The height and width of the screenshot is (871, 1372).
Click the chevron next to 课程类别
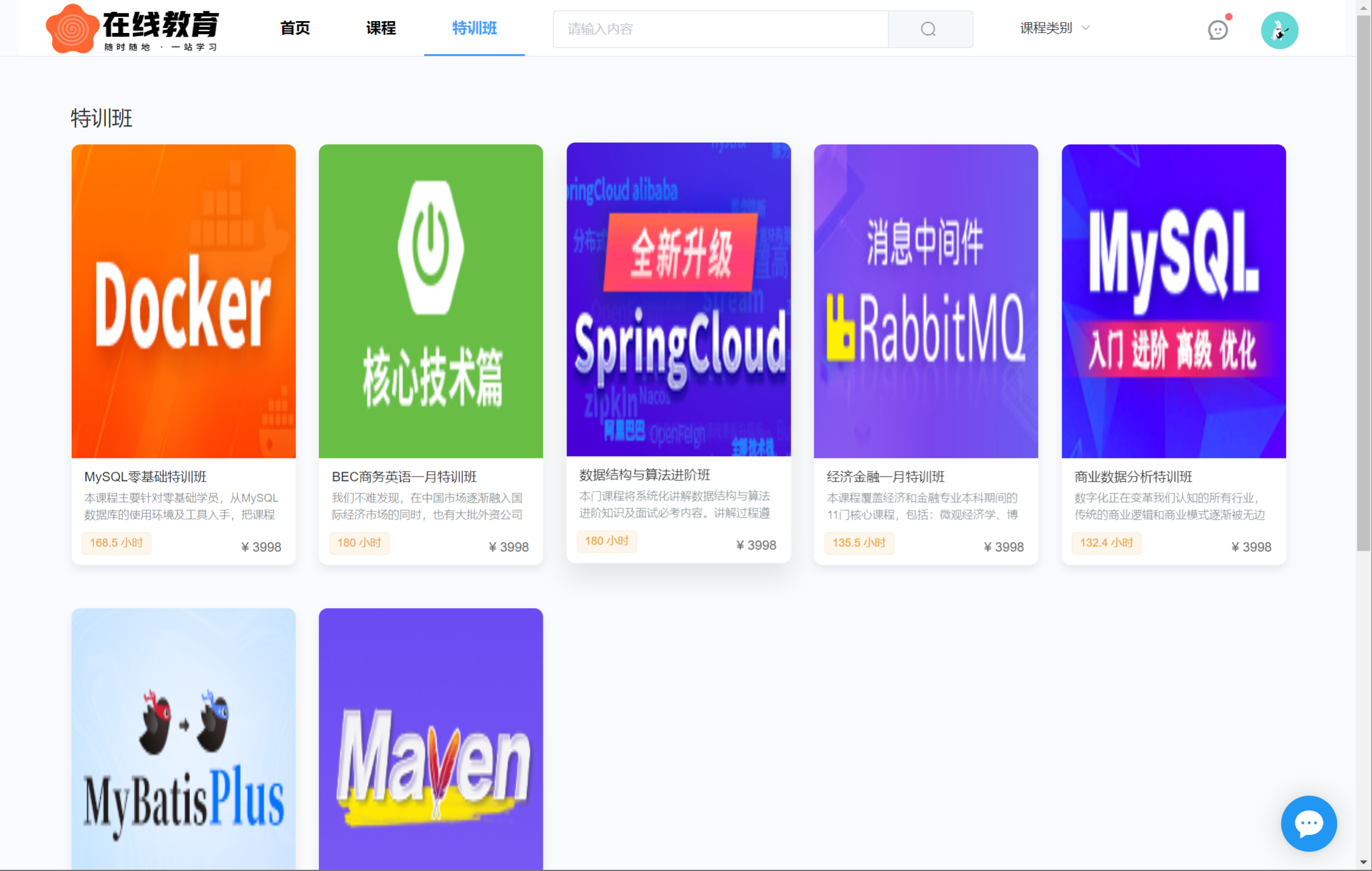coord(1086,28)
